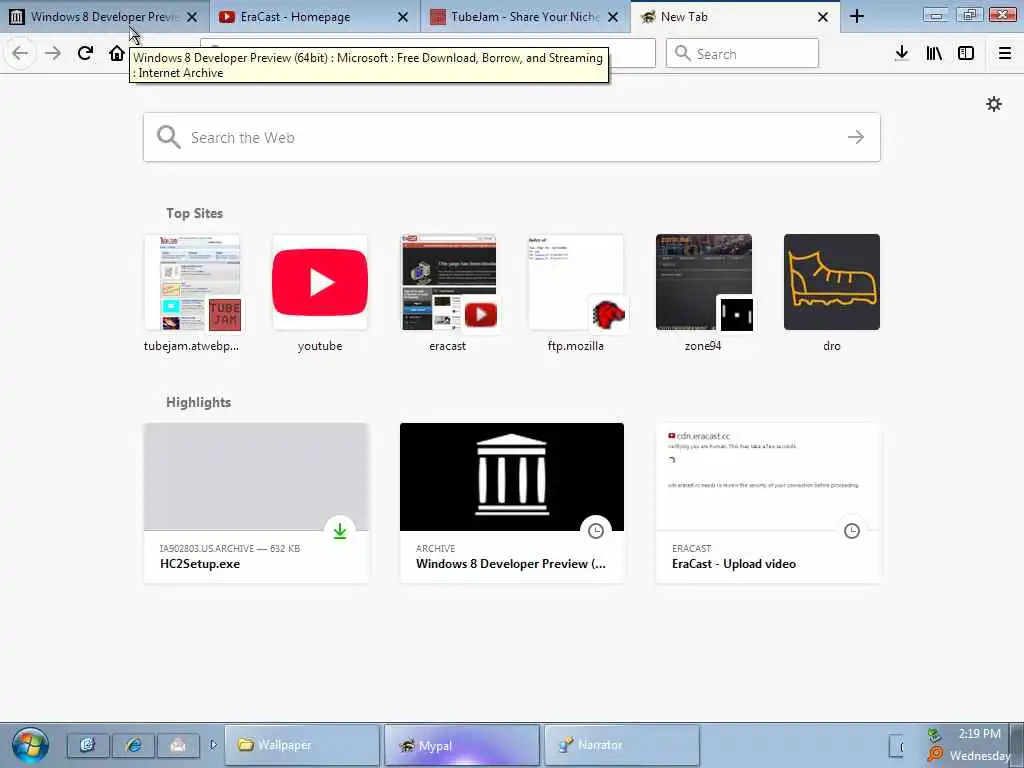The height and width of the screenshot is (768, 1024).
Task: Open the Library bookshelf icon
Action: (934, 53)
